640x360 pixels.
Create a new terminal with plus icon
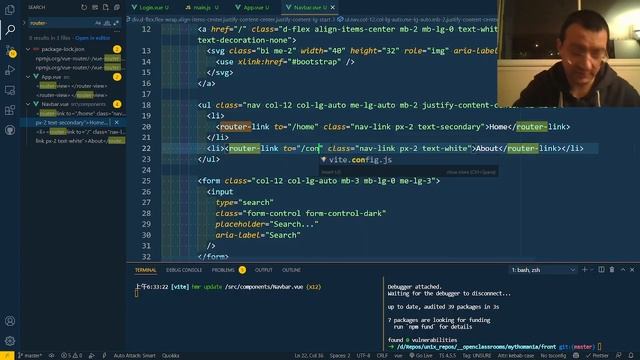point(584,270)
